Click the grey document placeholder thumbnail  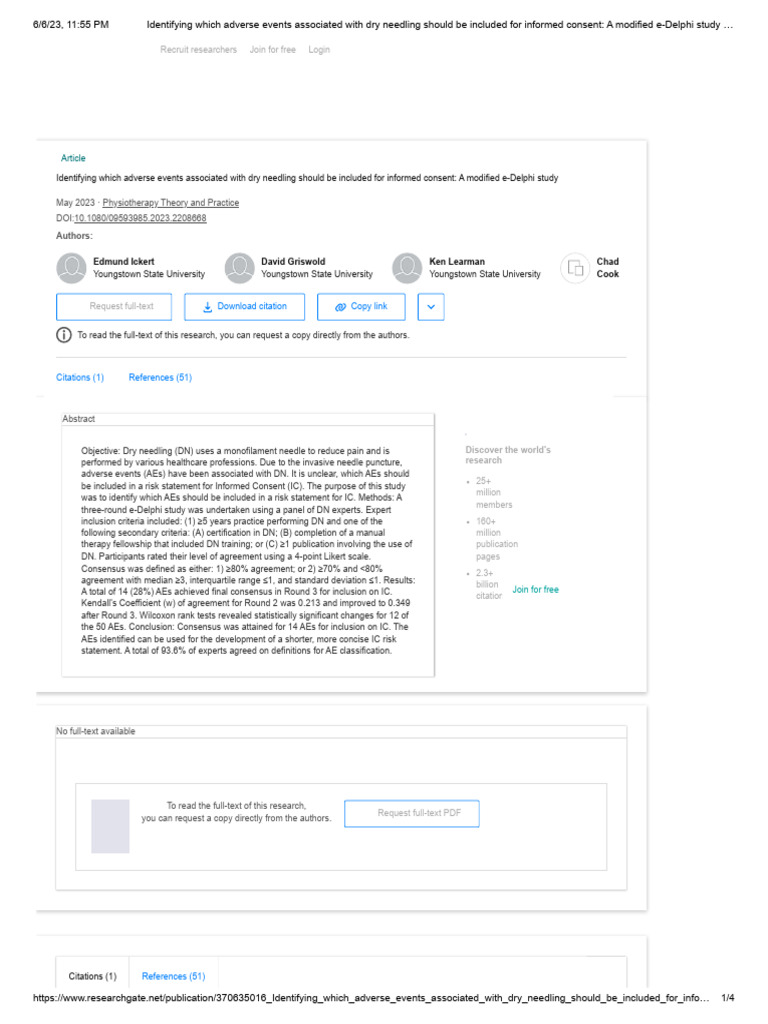tap(110, 826)
